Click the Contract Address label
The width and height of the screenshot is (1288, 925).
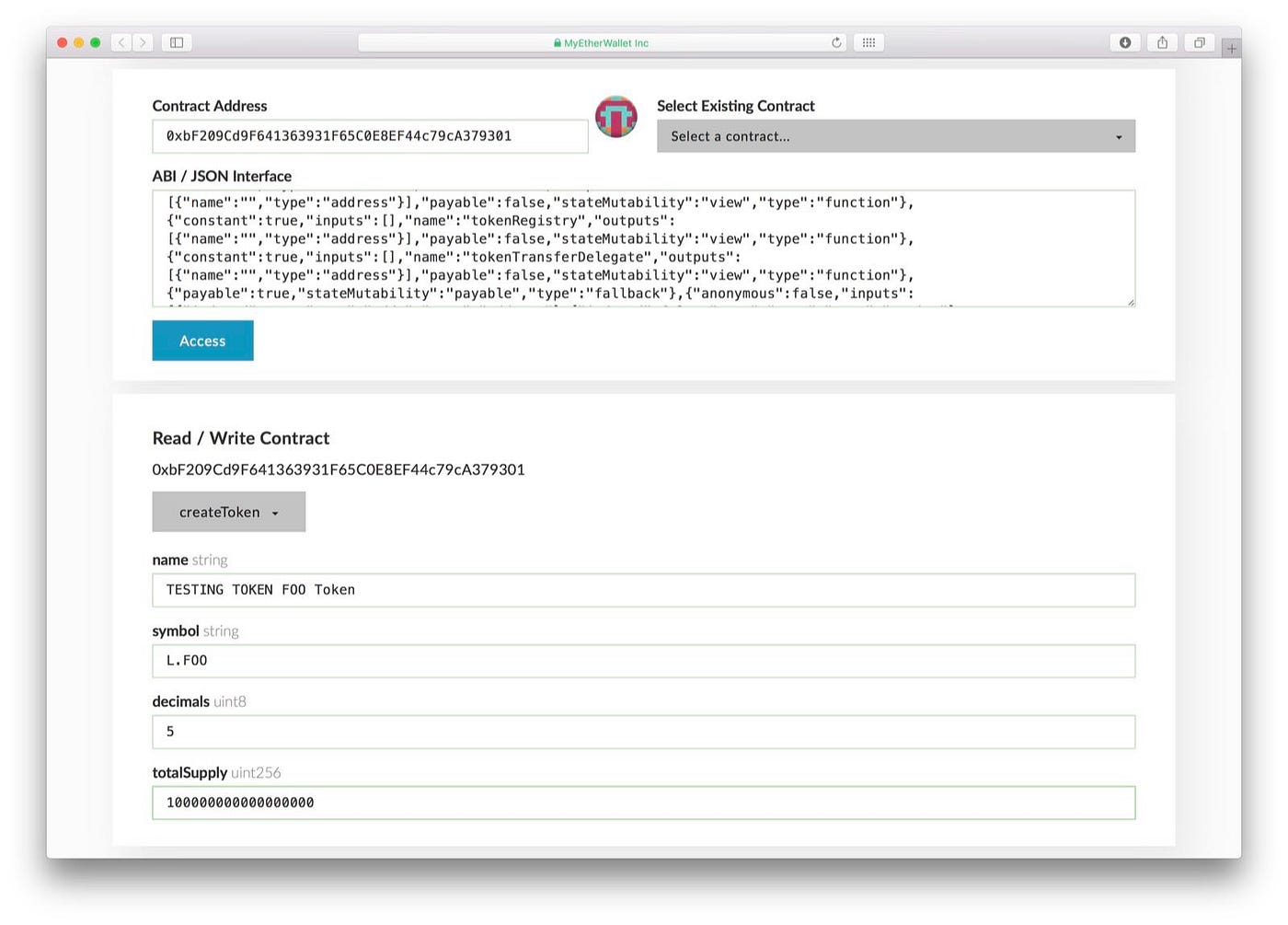tap(210, 106)
